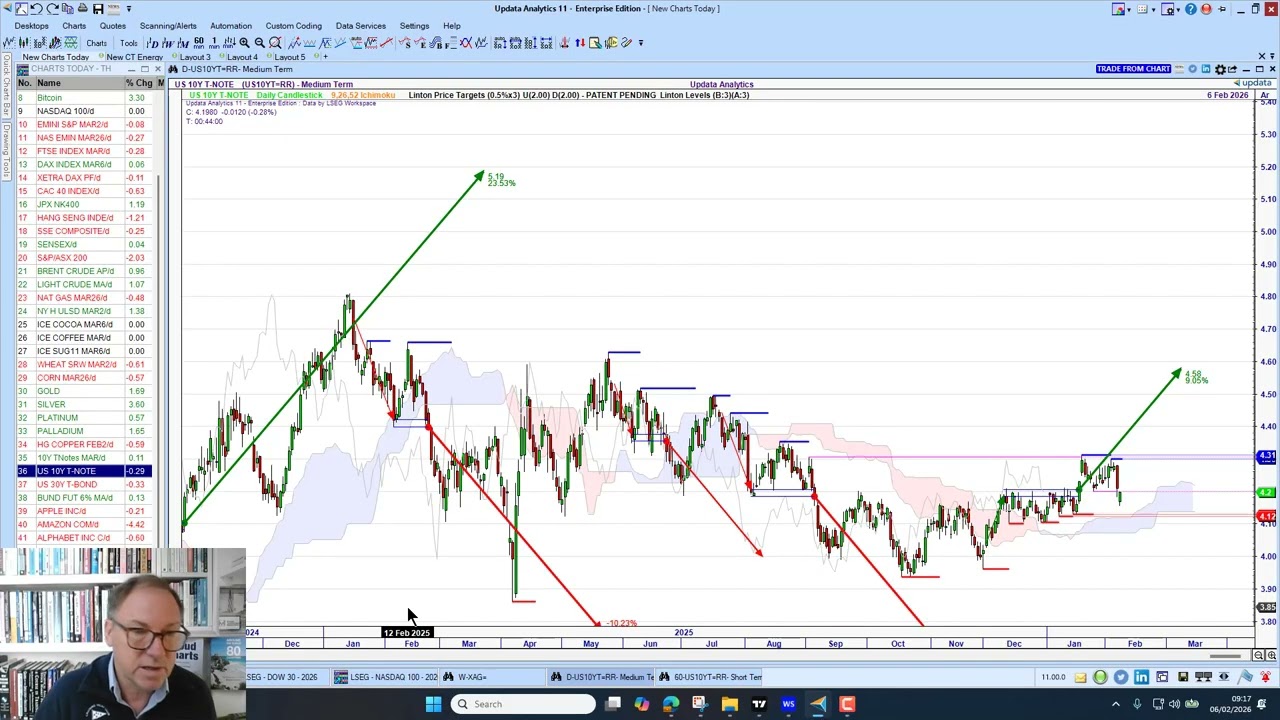Click the Save floppy disk icon

[x=98, y=9]
